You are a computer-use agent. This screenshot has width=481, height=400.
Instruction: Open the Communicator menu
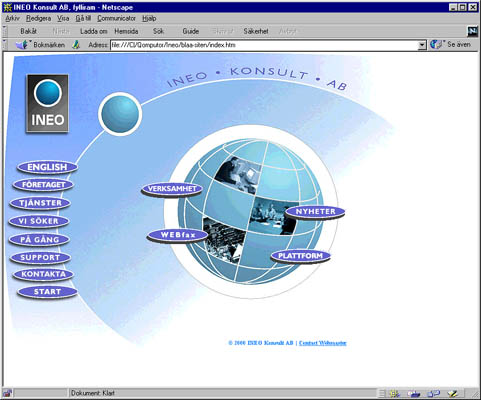(x=116, y=18)
